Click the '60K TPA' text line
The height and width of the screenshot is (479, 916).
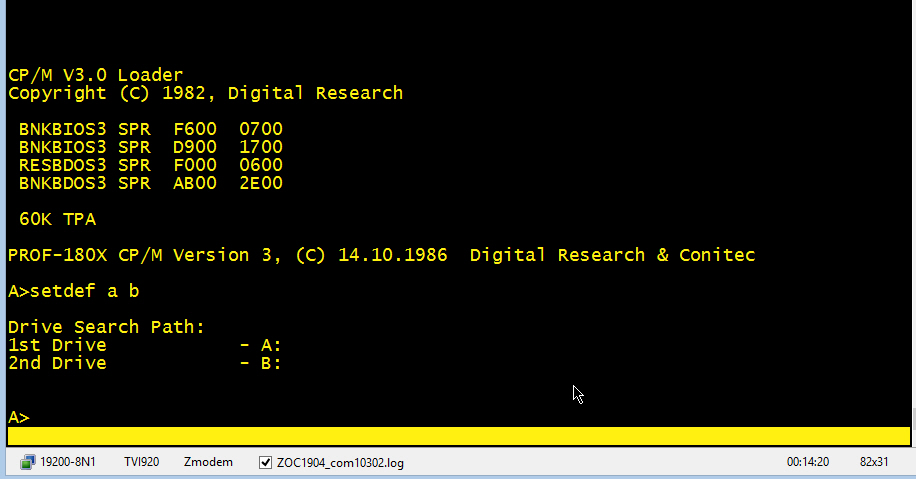tap(57, 219)
